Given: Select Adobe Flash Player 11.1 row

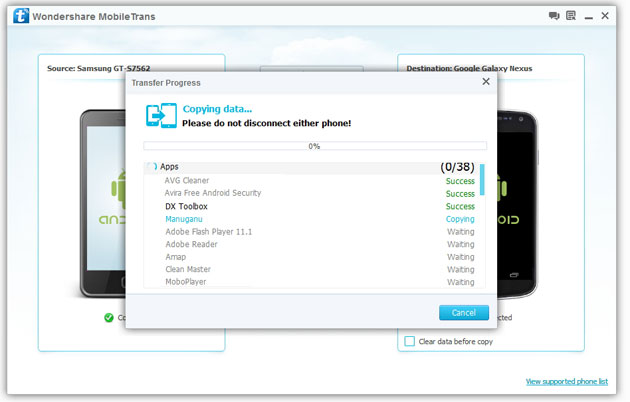Looking at the screenshot, I should [311, 232].
